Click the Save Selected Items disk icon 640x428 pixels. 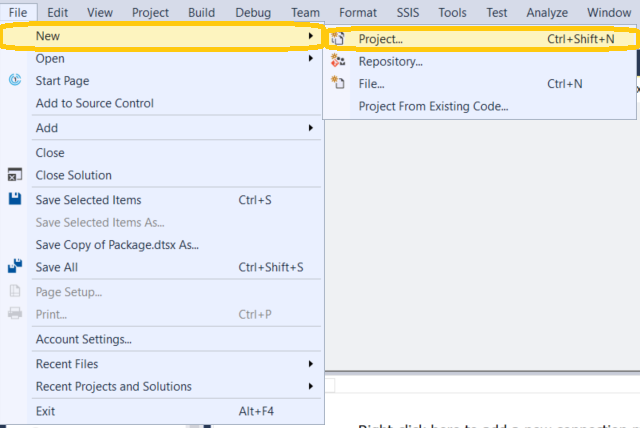click(x=15, y=200)
